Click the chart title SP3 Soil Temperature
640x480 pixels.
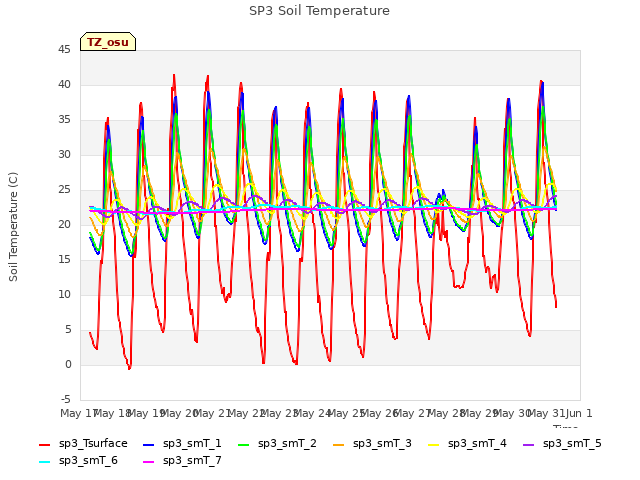point(319,11)
